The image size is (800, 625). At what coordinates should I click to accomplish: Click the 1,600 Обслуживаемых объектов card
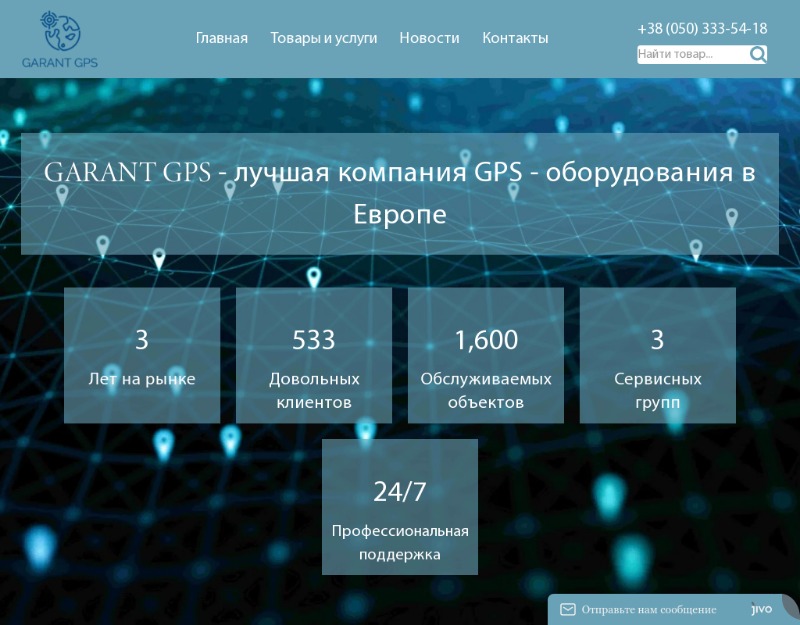pos(486,355)
